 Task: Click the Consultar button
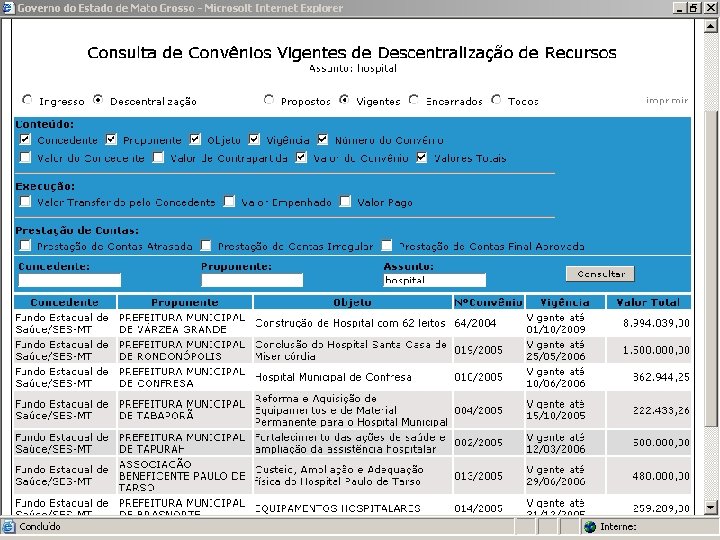click(600, 274)
